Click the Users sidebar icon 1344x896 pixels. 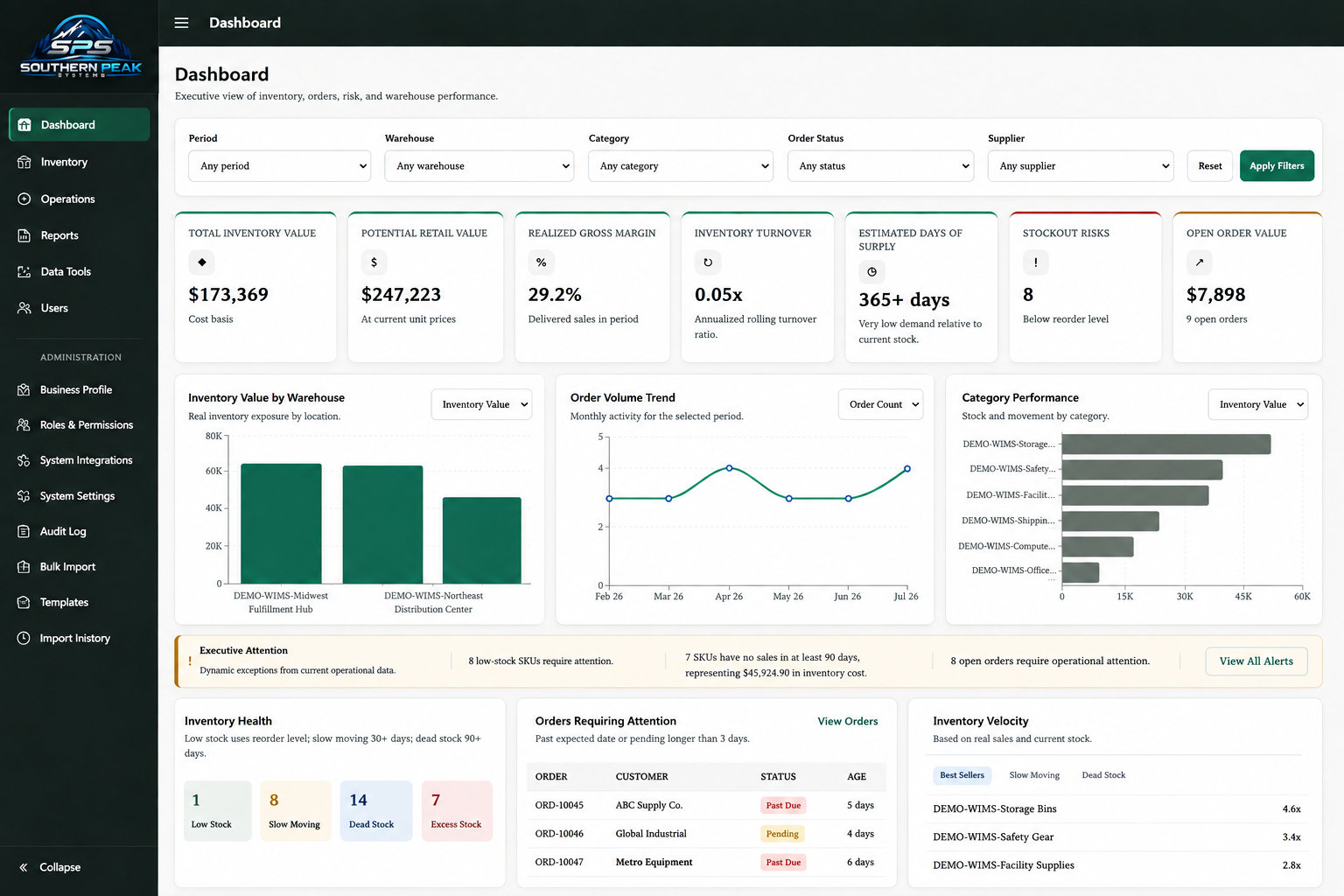tap(24, 308)
